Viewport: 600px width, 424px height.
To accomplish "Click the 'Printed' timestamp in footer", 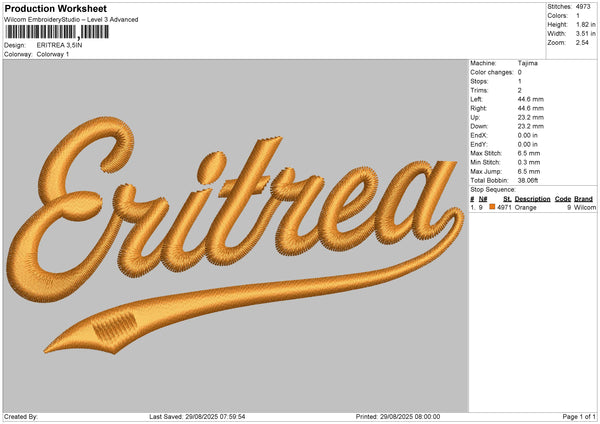I will [x=398, y=417].
